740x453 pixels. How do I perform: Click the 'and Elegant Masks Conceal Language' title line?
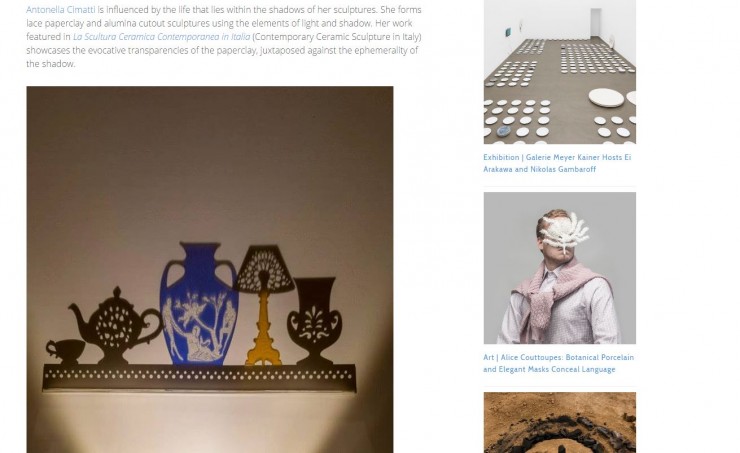[x=549, y=369]
